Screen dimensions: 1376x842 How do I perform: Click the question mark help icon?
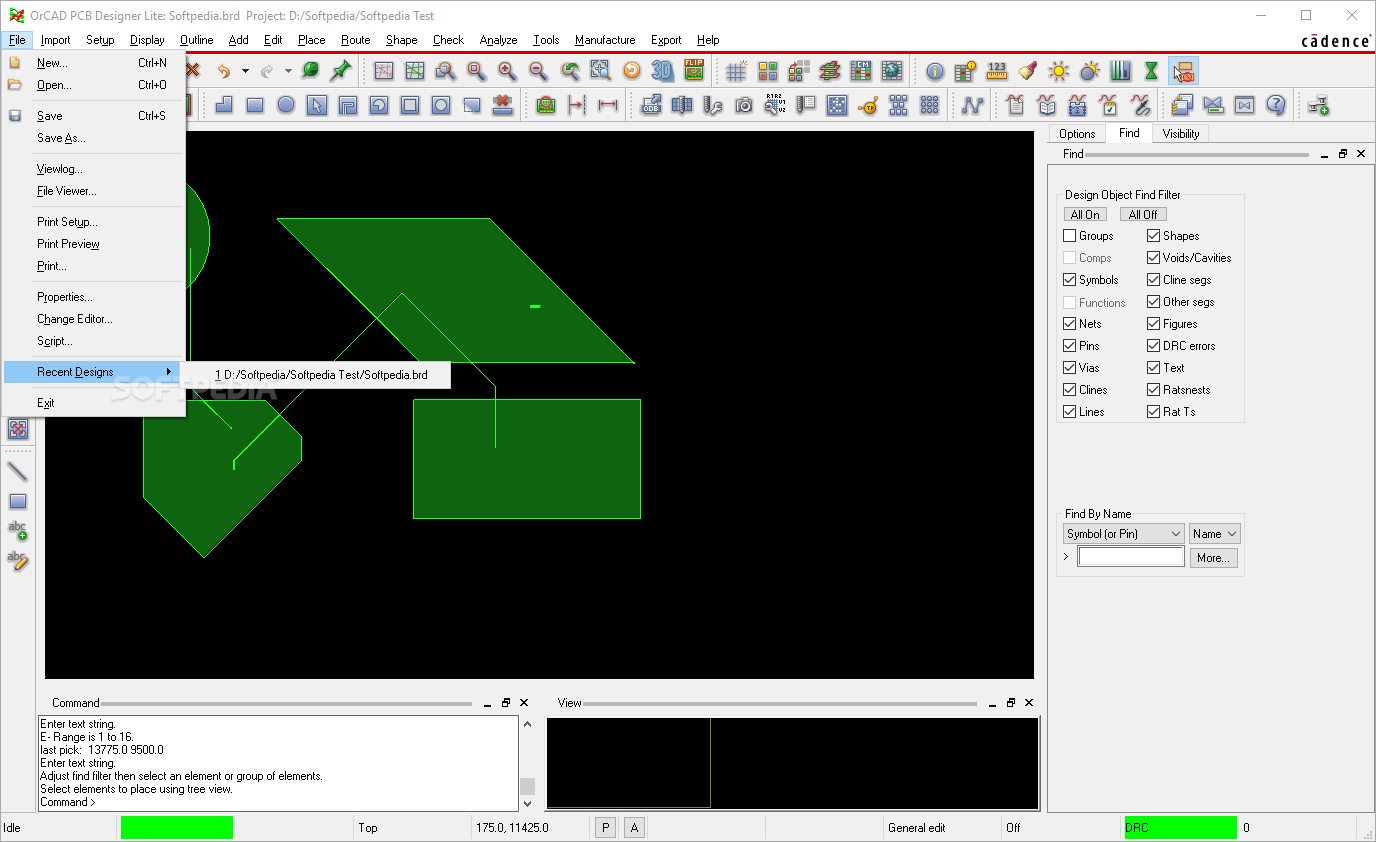(x=1275, y=105)
